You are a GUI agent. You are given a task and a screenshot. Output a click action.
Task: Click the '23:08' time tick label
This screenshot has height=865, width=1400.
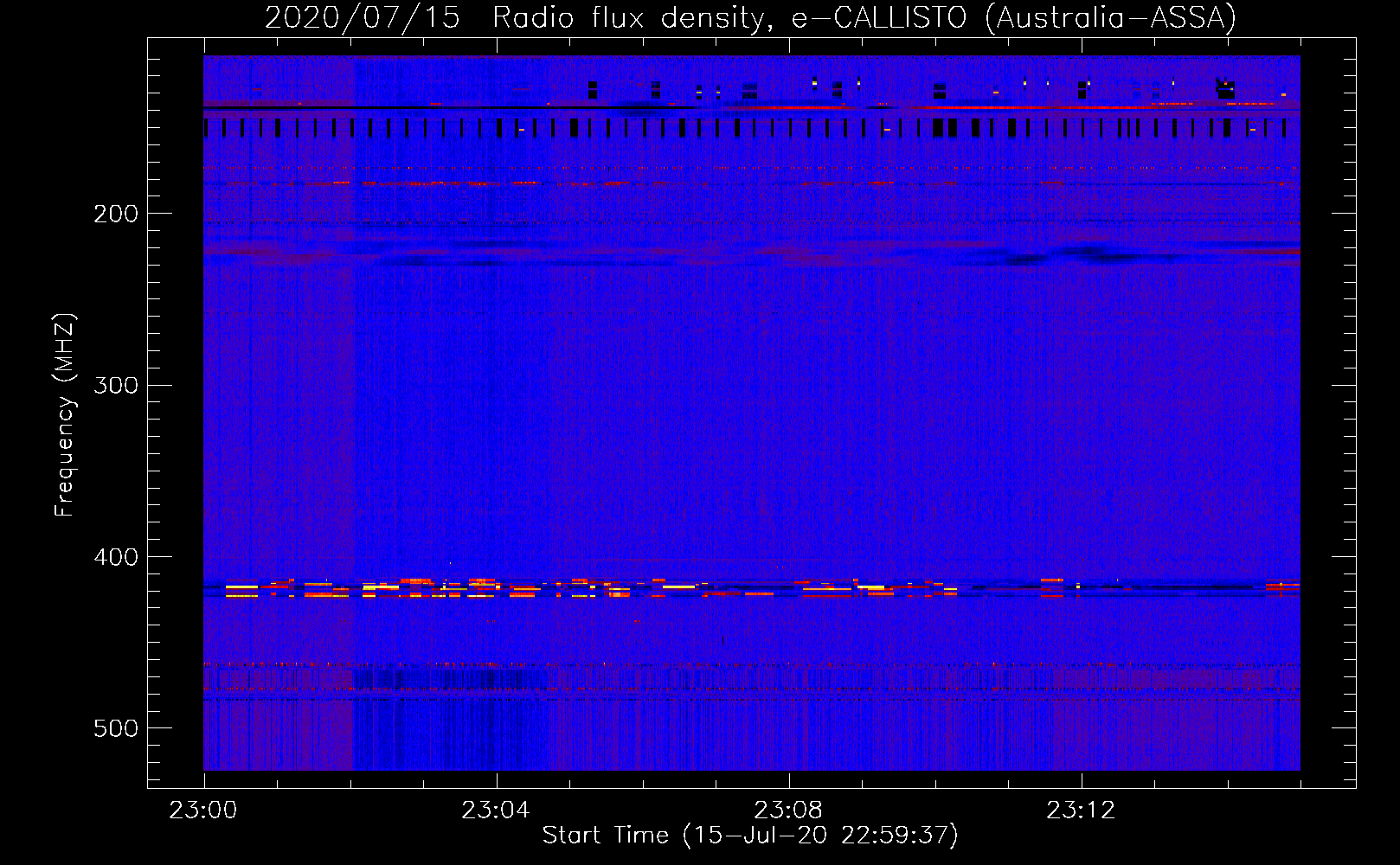[x=788, y=811]
